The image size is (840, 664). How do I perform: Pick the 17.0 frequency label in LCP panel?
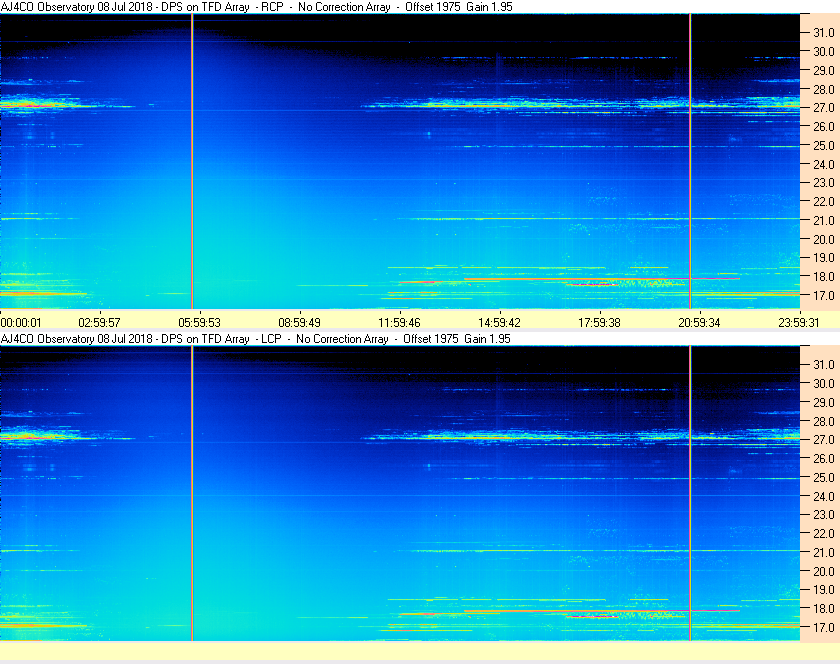point(824,627)
